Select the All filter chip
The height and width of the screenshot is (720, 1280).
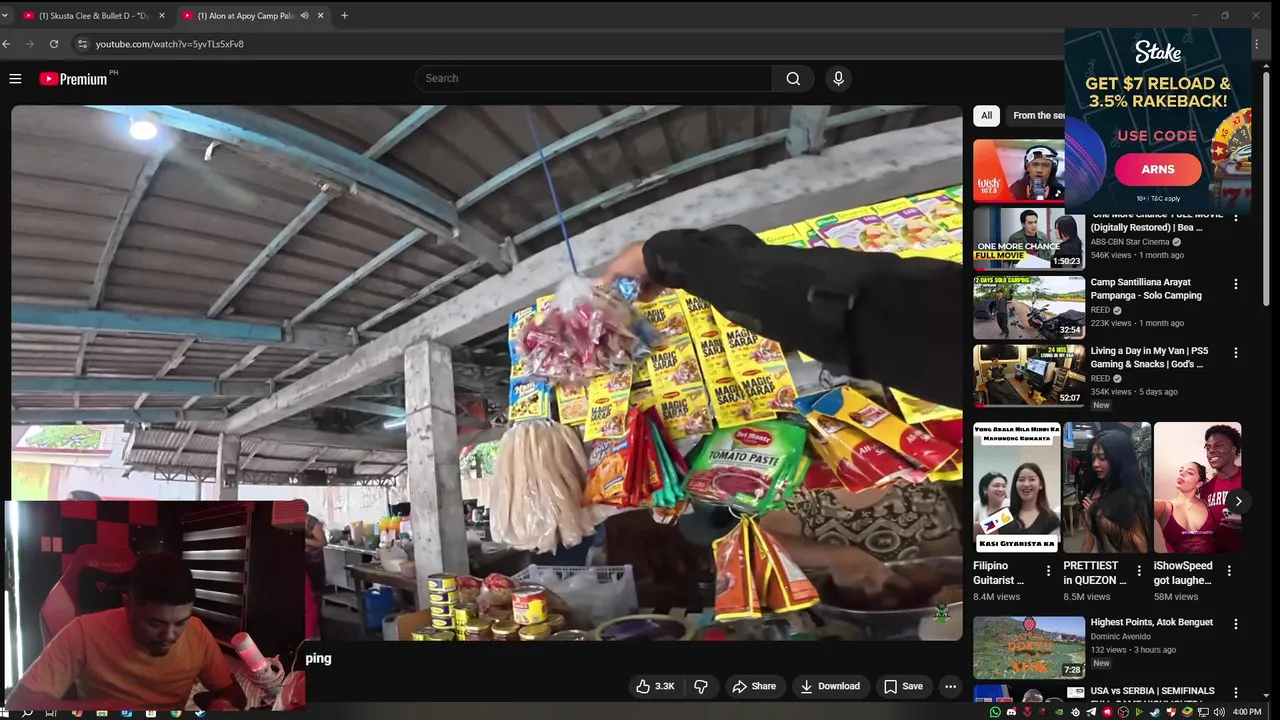click(x=986, y=116)
